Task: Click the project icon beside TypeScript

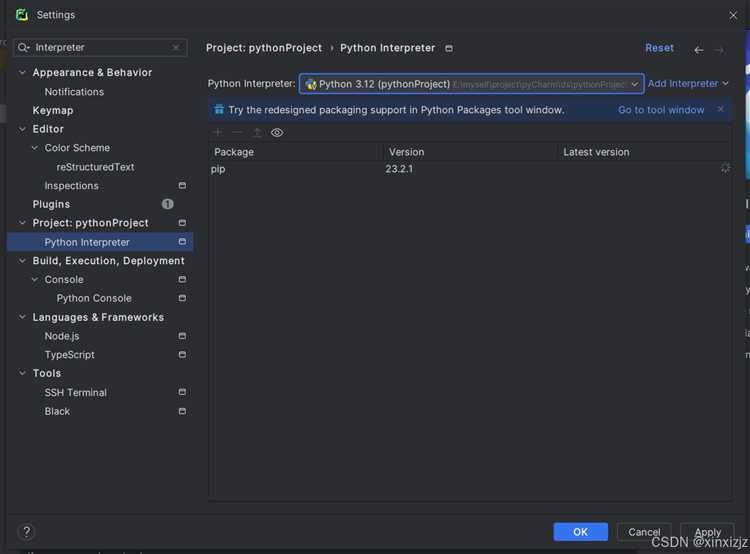Action: [x=182, y=355]
